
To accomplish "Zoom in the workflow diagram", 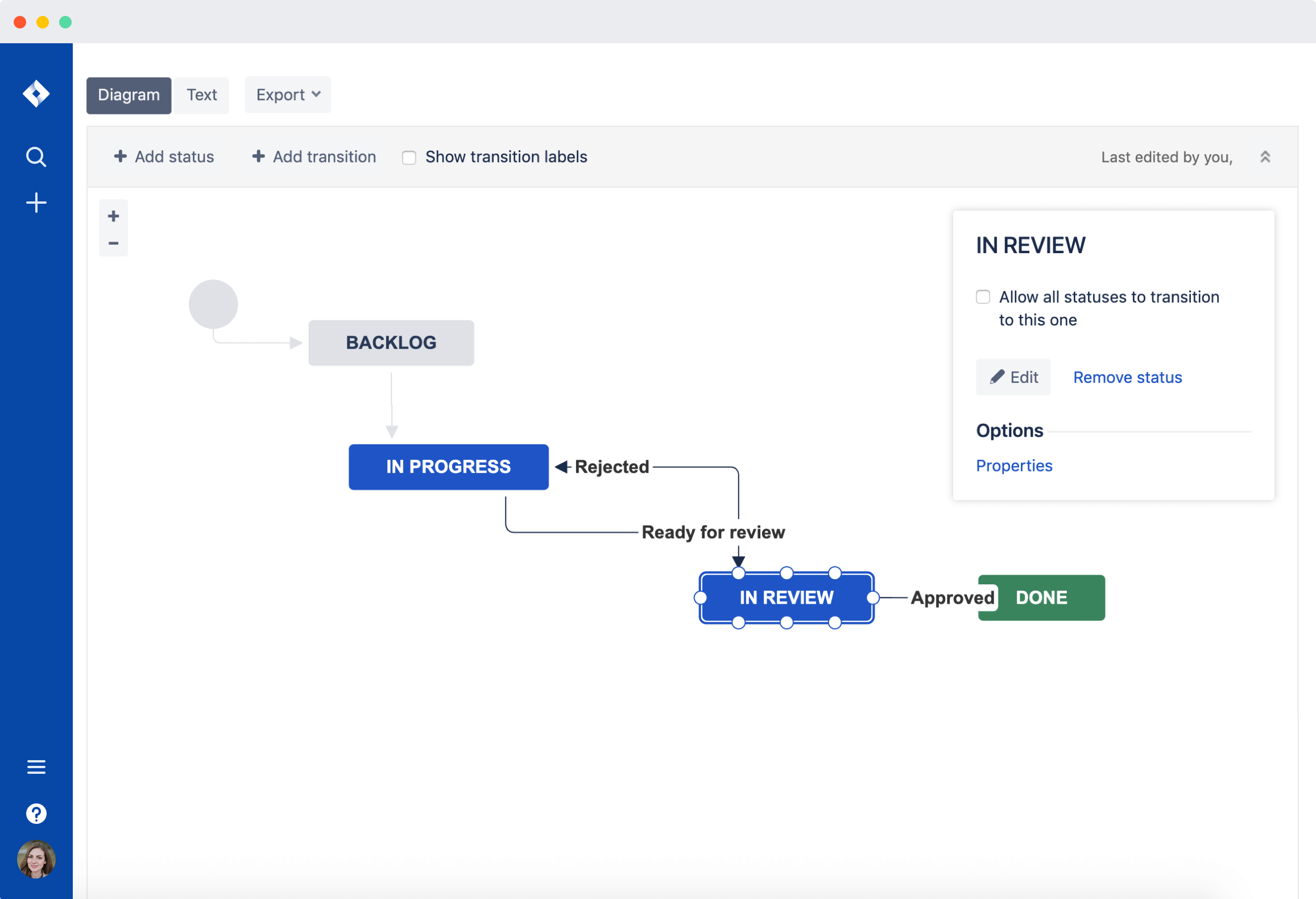I will pos(113,216).
